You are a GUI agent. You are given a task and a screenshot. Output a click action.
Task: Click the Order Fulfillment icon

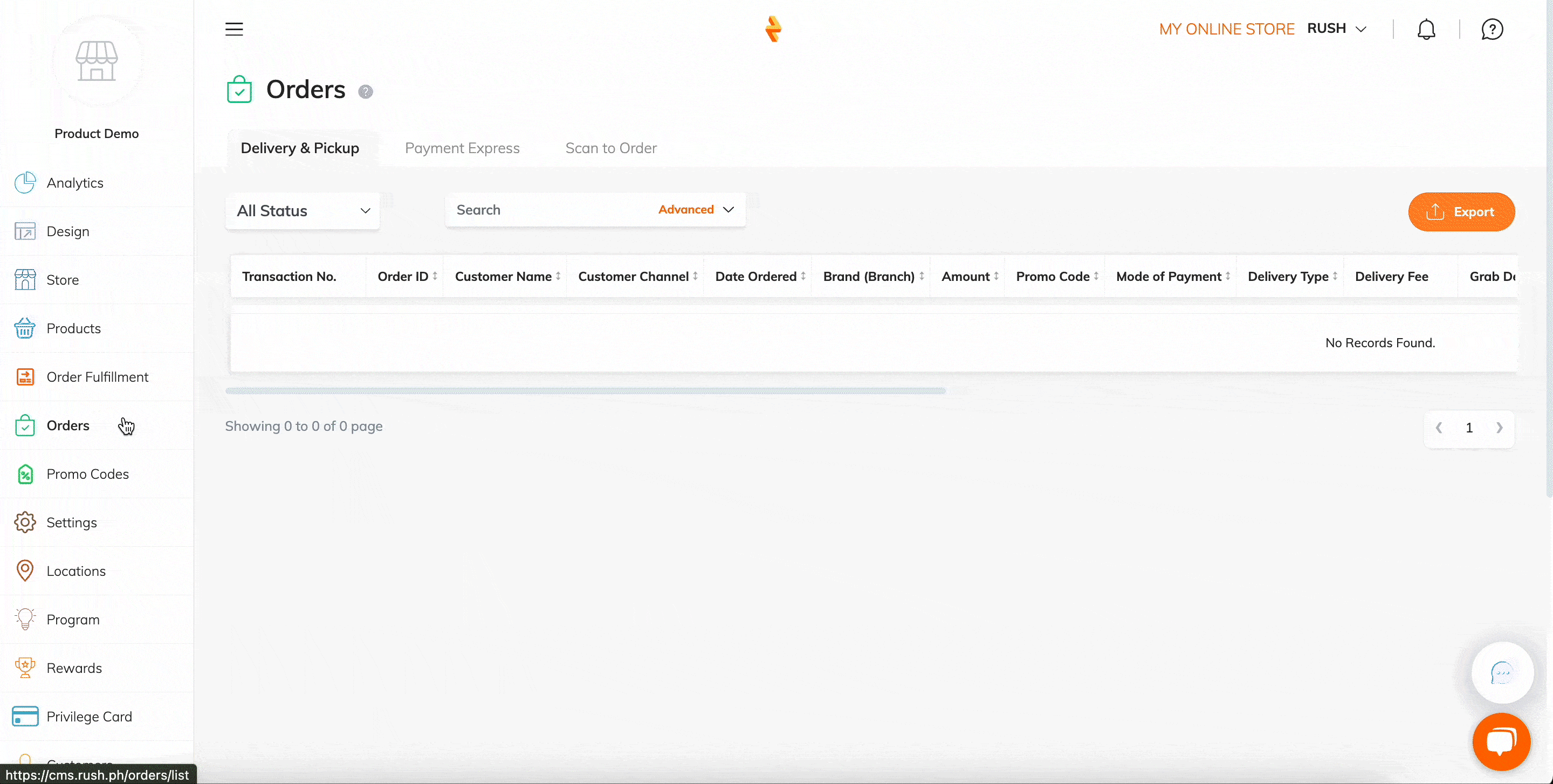click(25, 377)
